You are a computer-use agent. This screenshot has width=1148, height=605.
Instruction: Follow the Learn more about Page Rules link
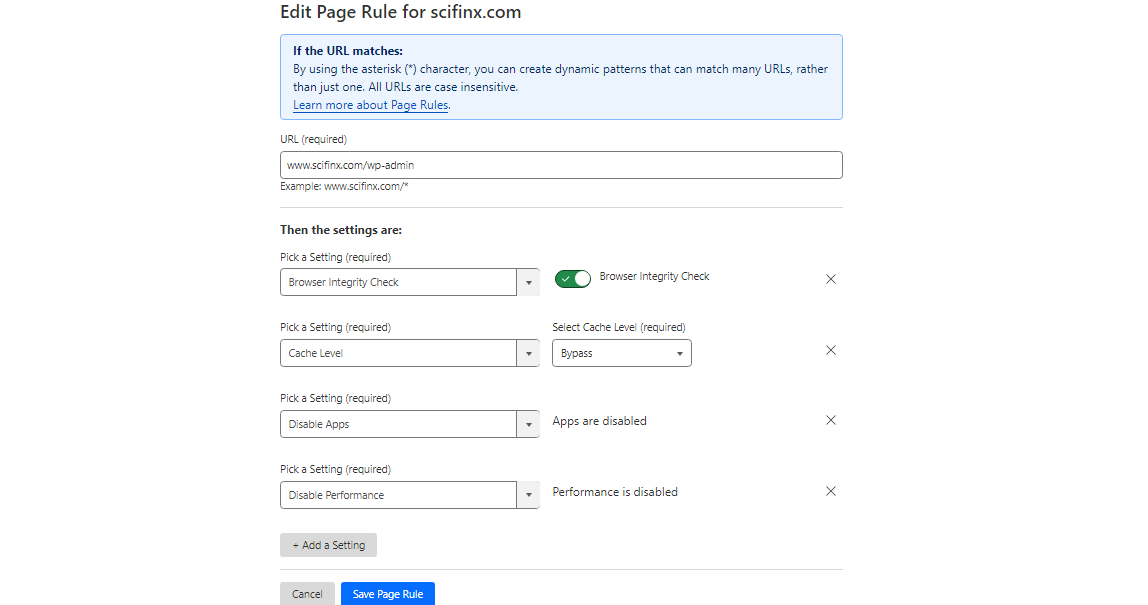[370, 105]
